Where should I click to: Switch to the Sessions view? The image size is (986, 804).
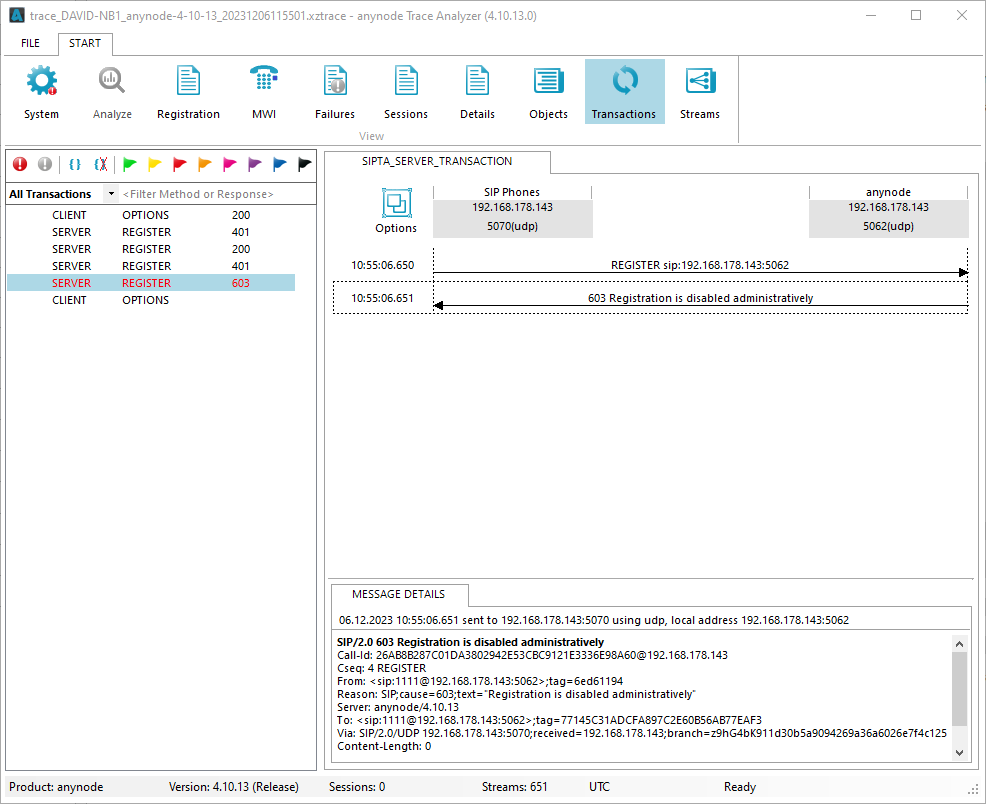click(405, 91)
